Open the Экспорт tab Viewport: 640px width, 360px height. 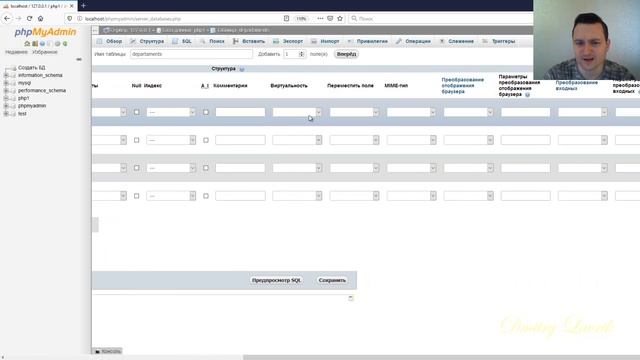(x=288, y=41)
